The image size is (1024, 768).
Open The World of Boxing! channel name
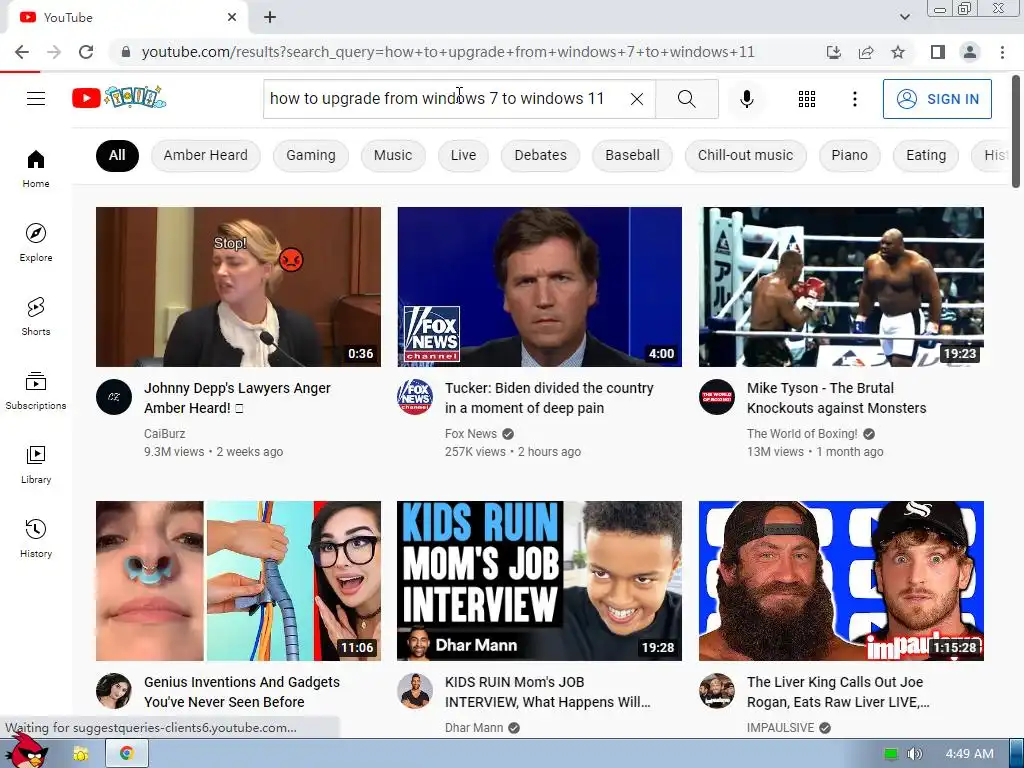(802, 434)
